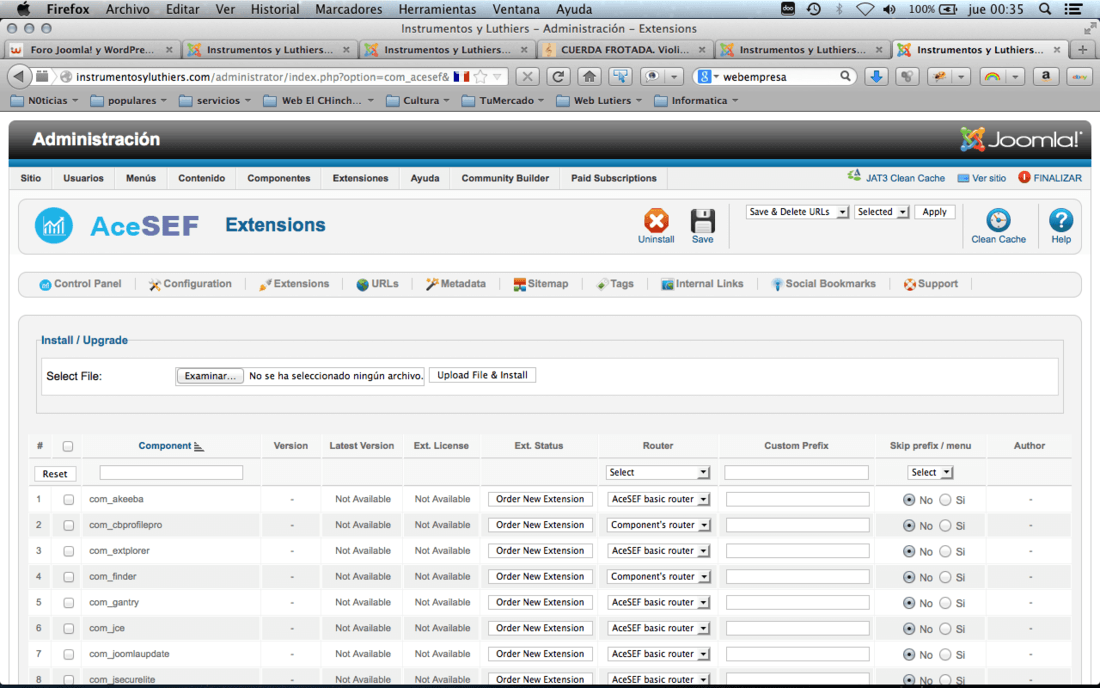1100x688 pixels.
Task: Click the Firefox back arrow button
Action: tap(19, 76)
